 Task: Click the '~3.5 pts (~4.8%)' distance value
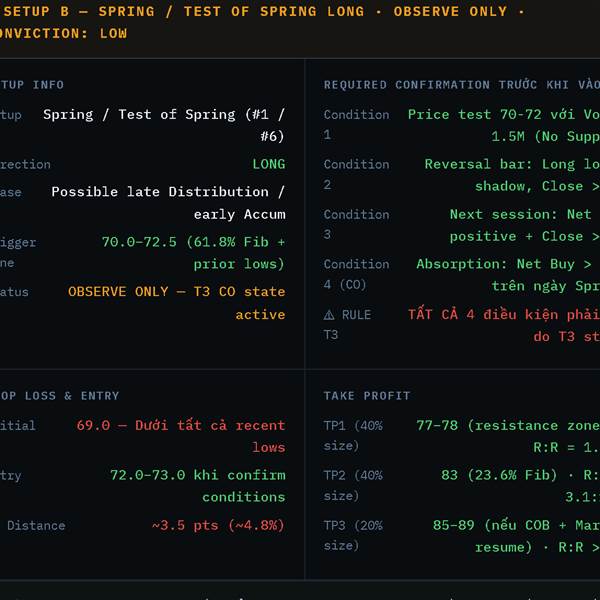click(218, 525)
